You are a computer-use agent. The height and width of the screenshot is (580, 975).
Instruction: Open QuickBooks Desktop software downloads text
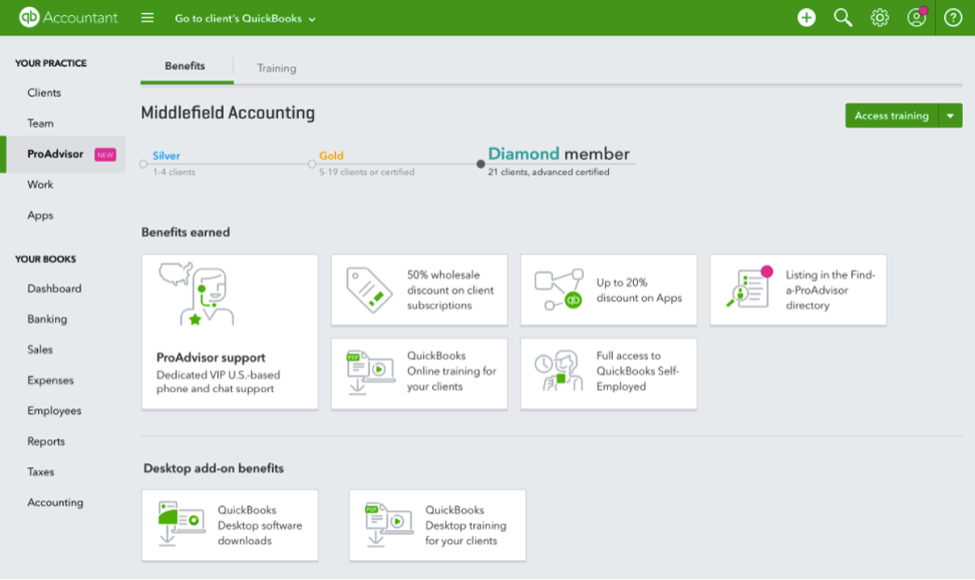click(x=259, y=525)
